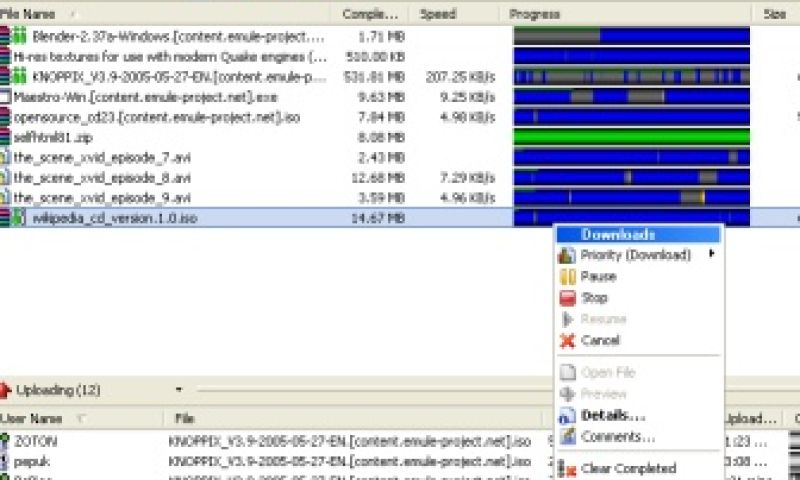Click the red Stop icon in the menu
This screenshot has width=800, height=480.
pyautogui.click(x=567, y=298)
